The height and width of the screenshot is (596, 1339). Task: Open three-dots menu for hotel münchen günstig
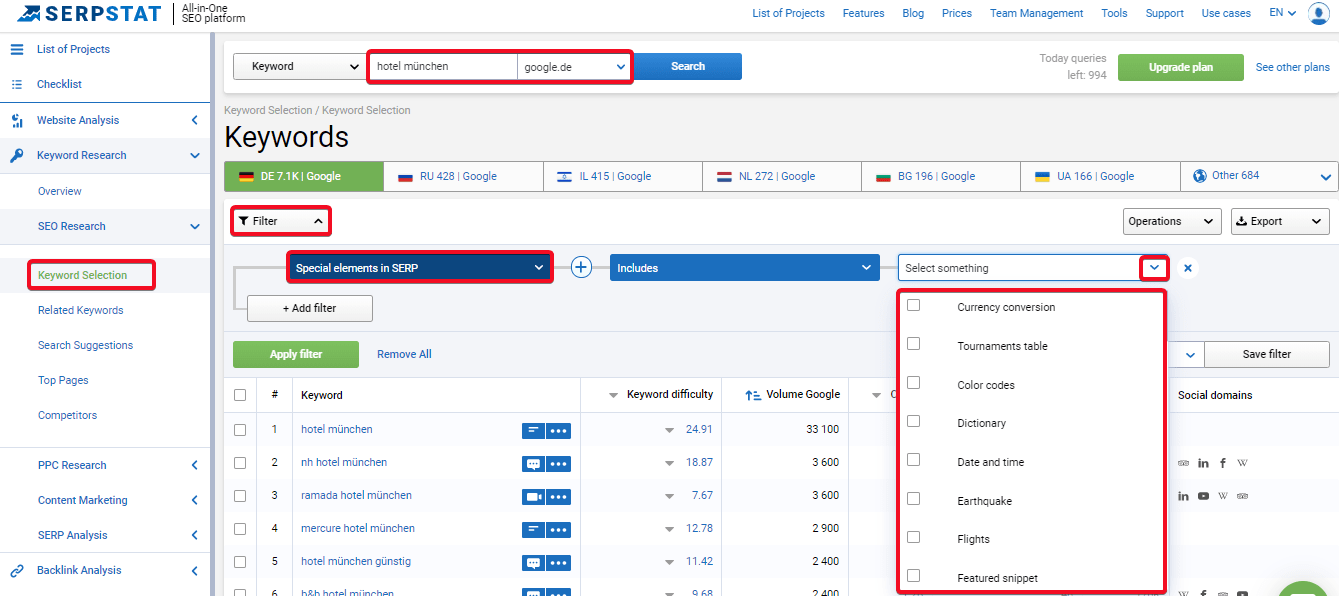click(x=558, y=562)
